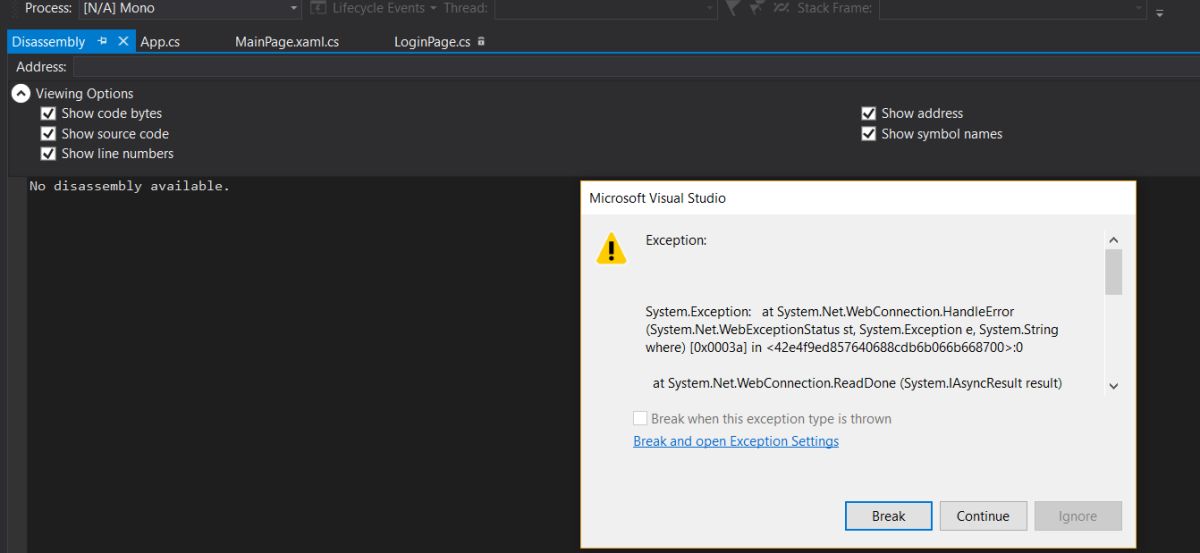Screen dimensions: 1200x553
Task: Click the lock icon on LoginPage.cs tab
Action: click(481, 42)
